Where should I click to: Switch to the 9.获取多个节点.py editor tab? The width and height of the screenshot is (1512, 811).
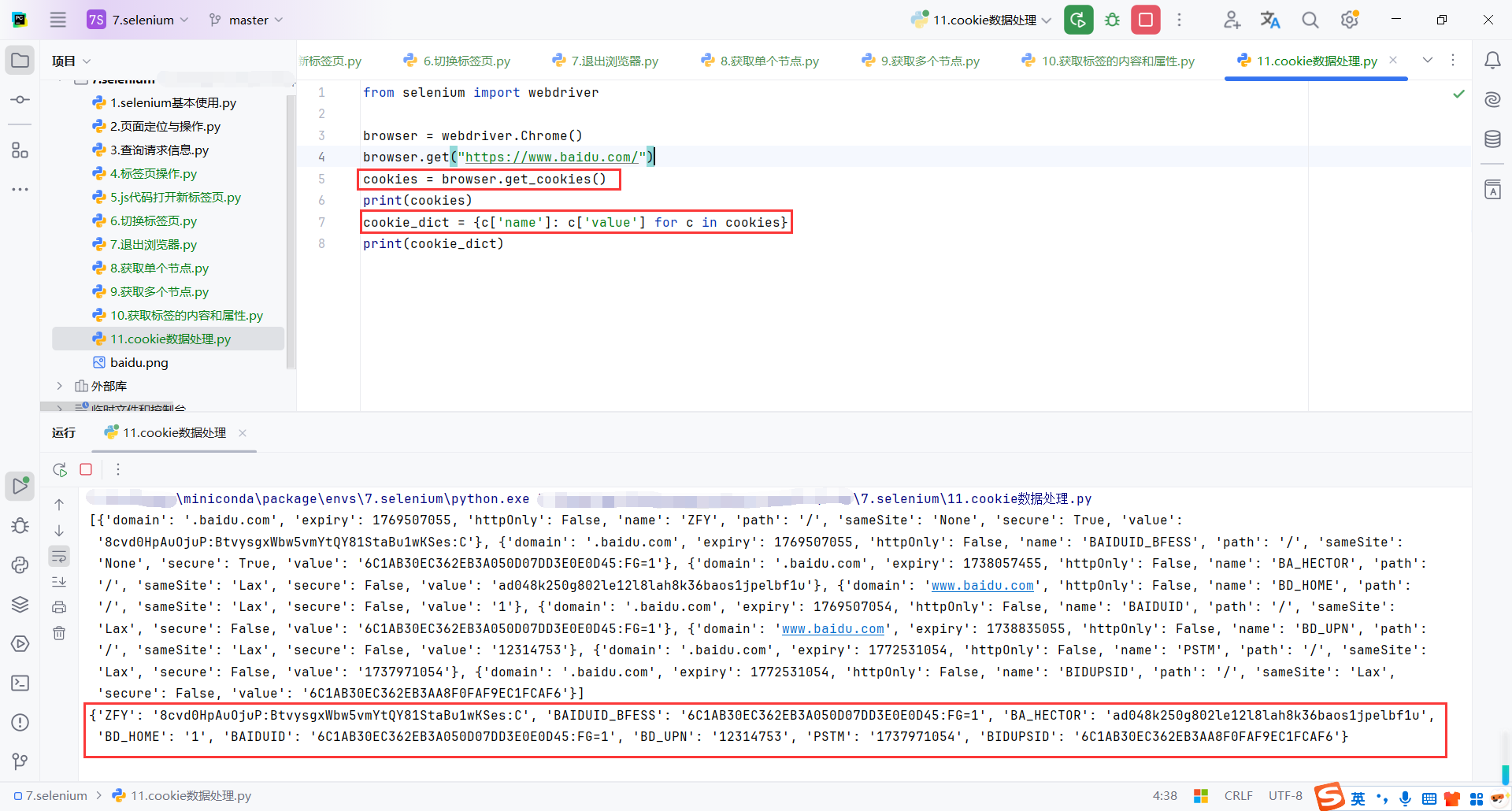(x=921, y=61)
